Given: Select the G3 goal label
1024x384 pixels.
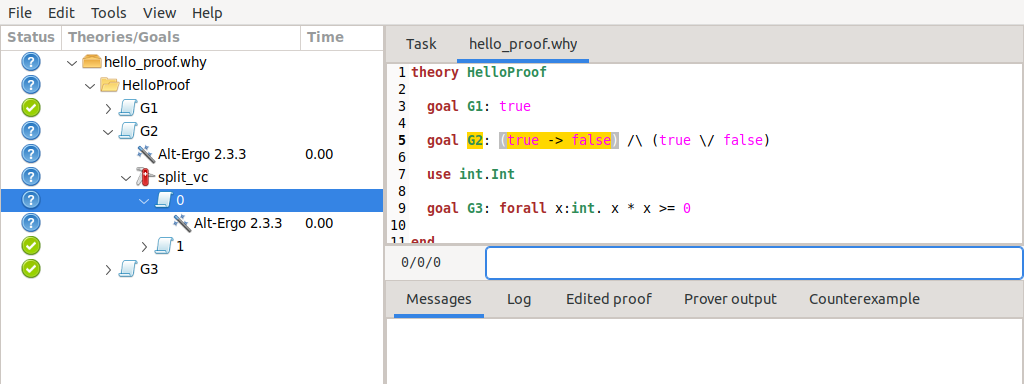Looking at the screenshot, I should coord(149,269).
